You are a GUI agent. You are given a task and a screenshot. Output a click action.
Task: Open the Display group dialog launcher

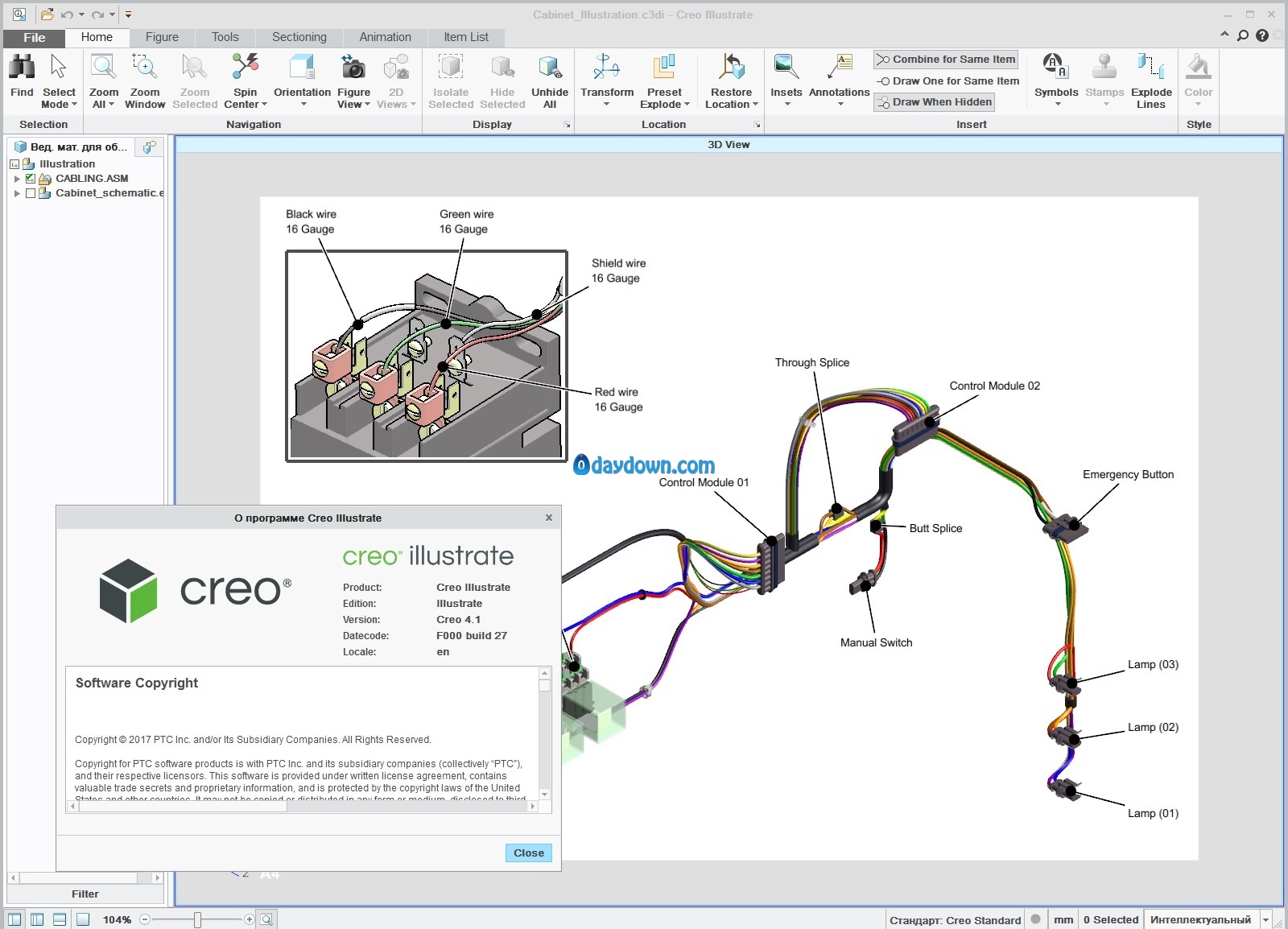[568, 125]
